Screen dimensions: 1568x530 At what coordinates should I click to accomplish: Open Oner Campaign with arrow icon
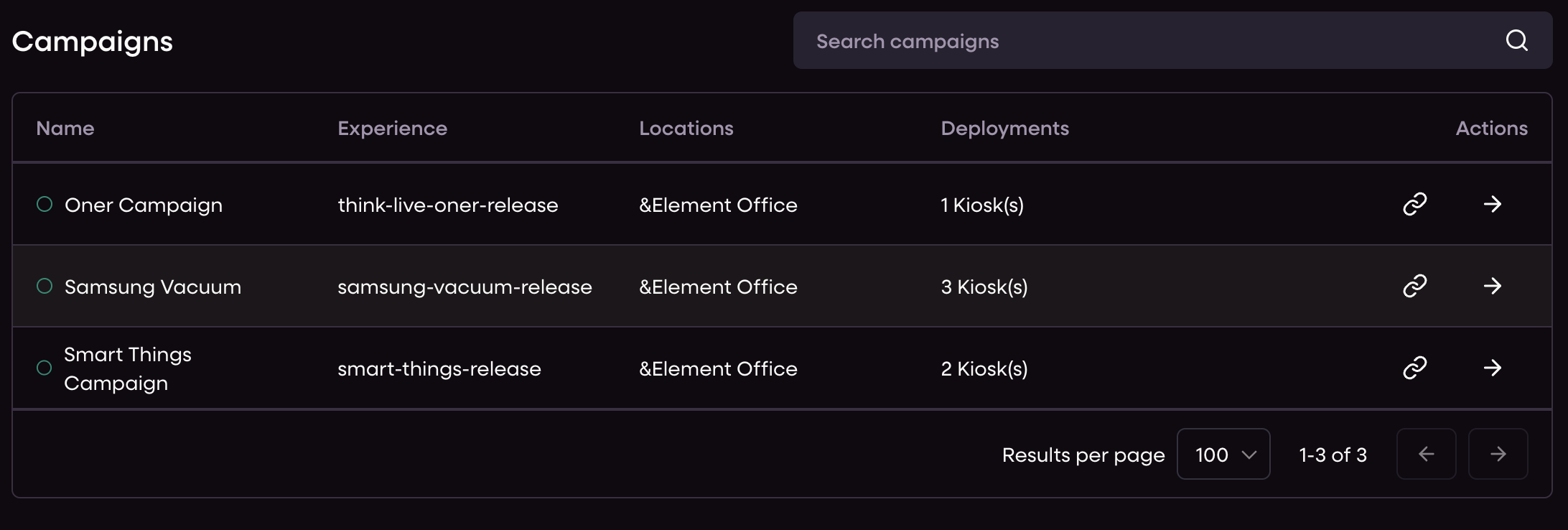[x=1493, y=205]
